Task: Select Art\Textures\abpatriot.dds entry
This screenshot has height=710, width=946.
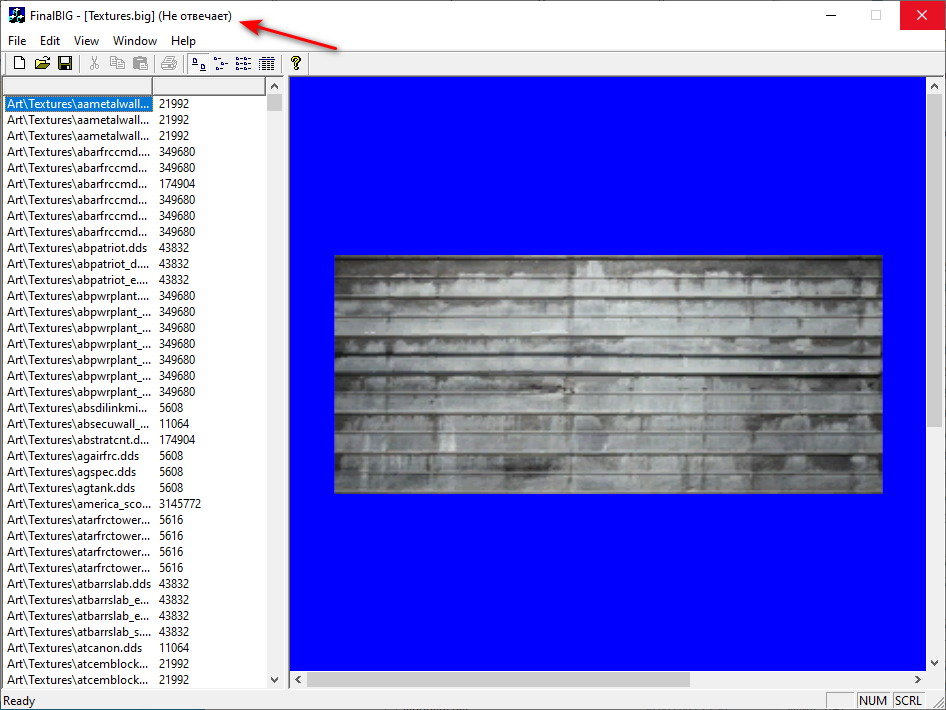Action: pos(77,248)
